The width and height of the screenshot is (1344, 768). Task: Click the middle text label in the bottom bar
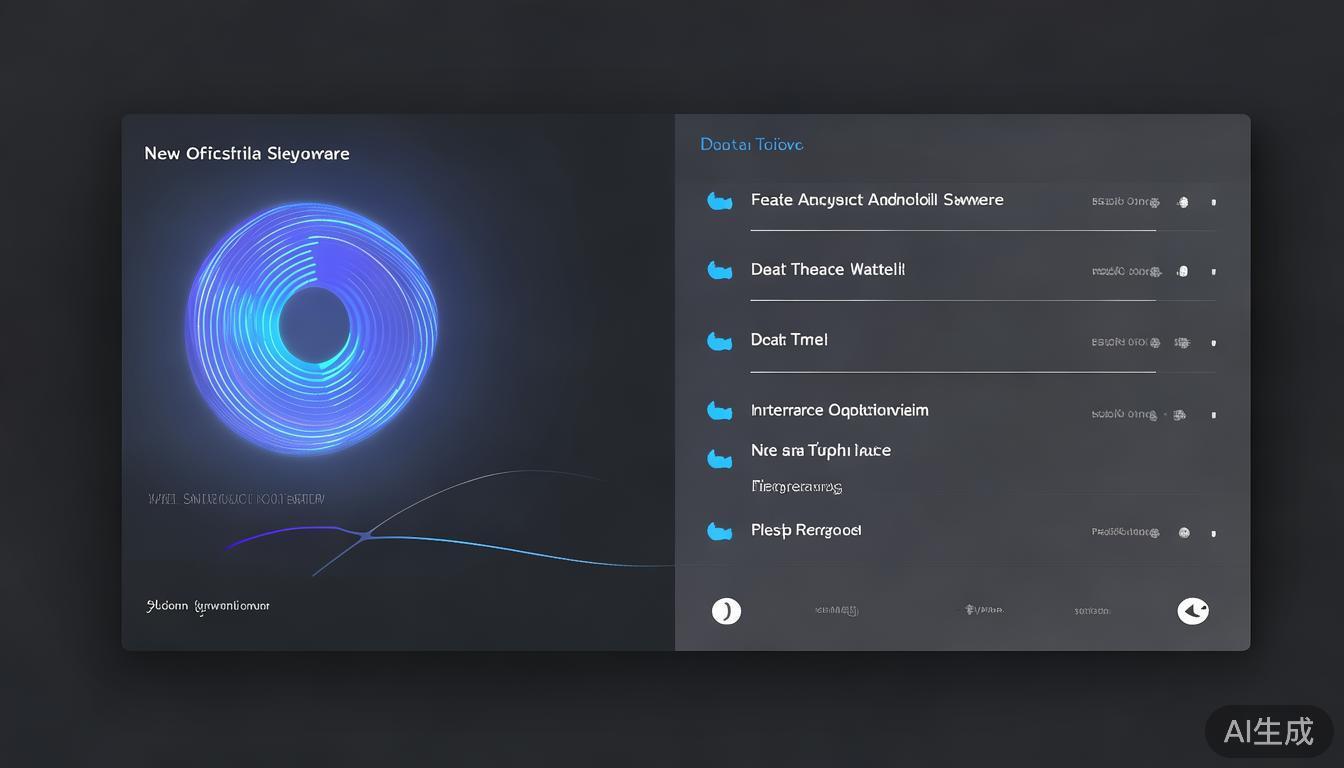[983, 610]
